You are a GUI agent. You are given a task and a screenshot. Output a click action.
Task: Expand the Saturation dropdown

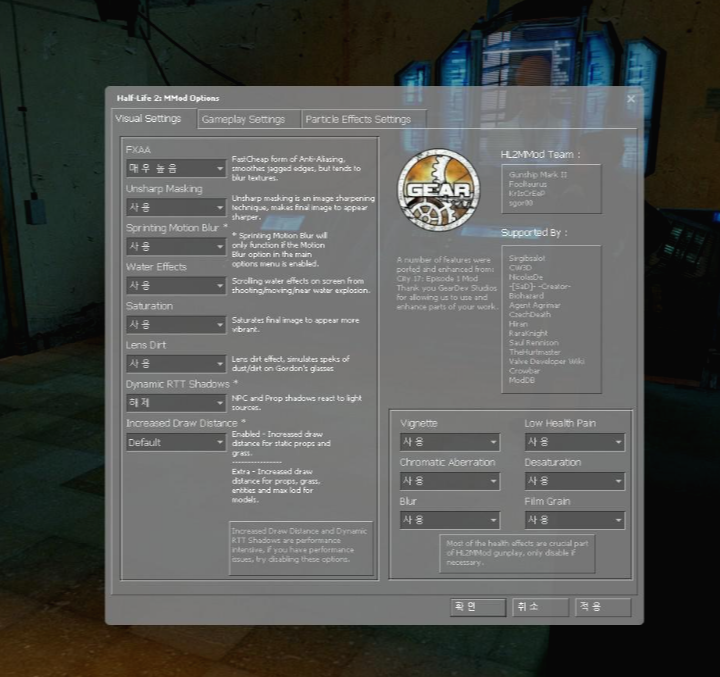pos(176,325)
